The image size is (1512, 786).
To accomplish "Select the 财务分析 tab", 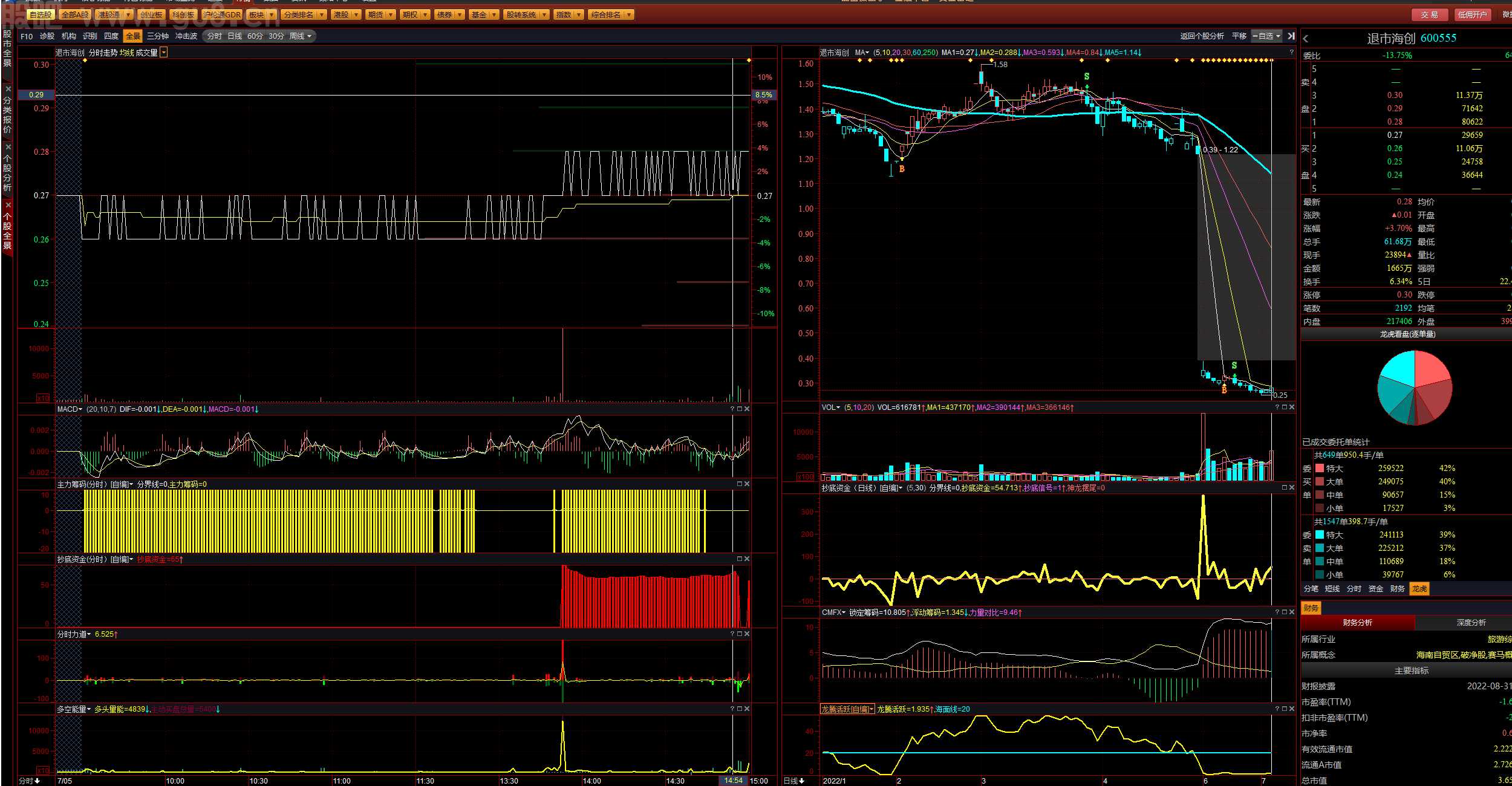I will pyautogui.click(x=1358, y=622).
